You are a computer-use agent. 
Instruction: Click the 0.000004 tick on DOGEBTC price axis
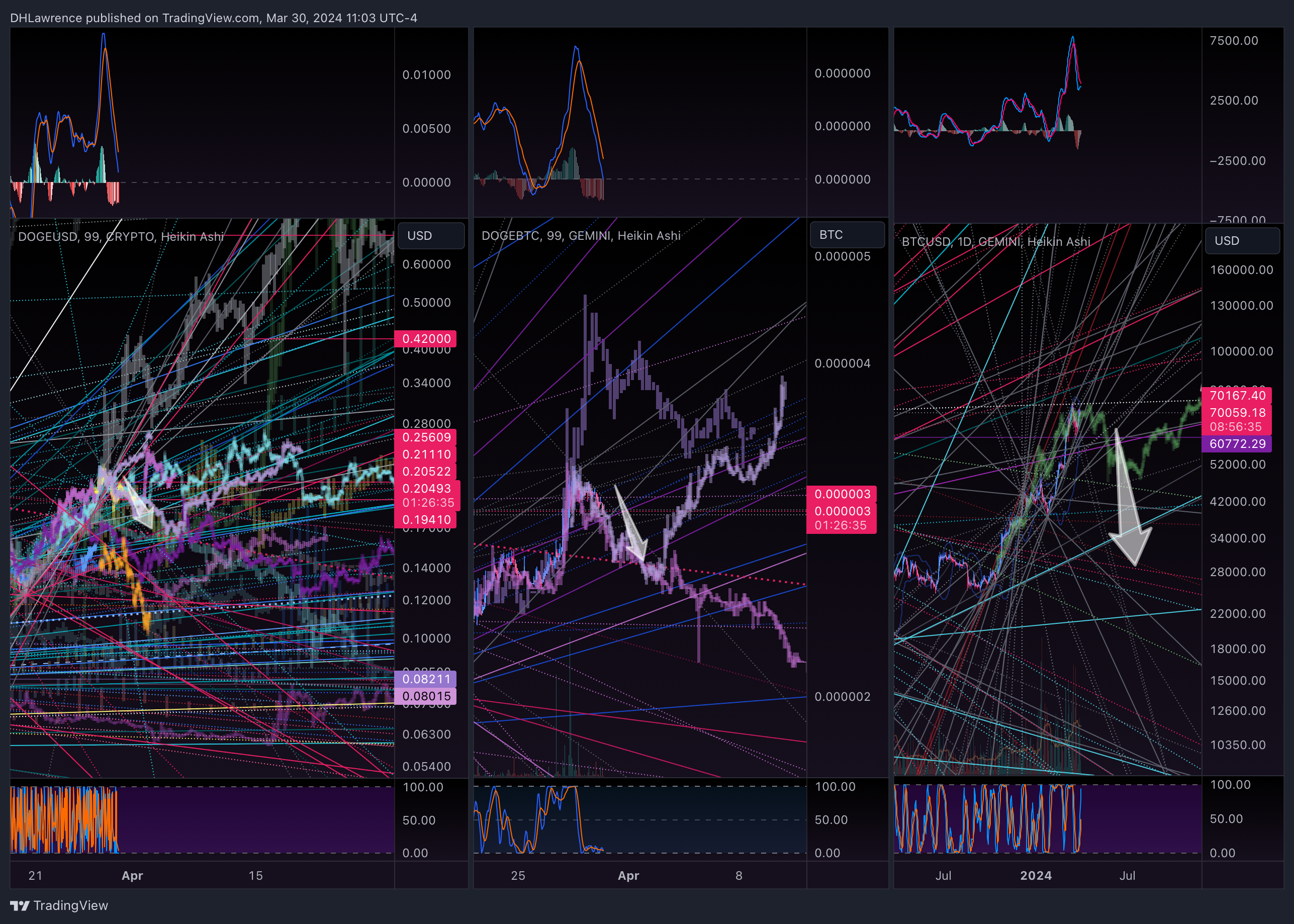pos(843,363)
